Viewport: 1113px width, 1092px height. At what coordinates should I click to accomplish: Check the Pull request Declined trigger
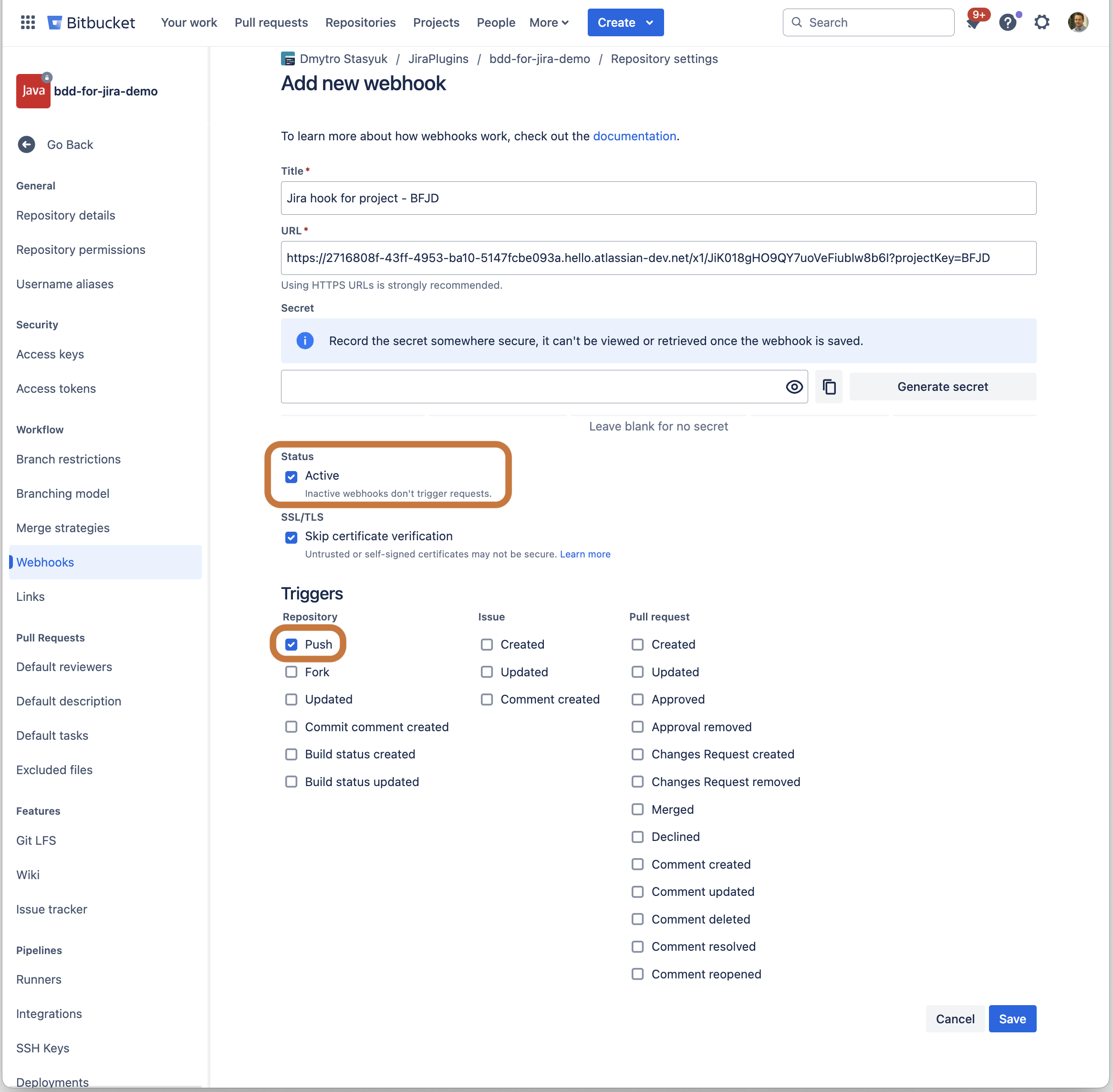point(638,837)
